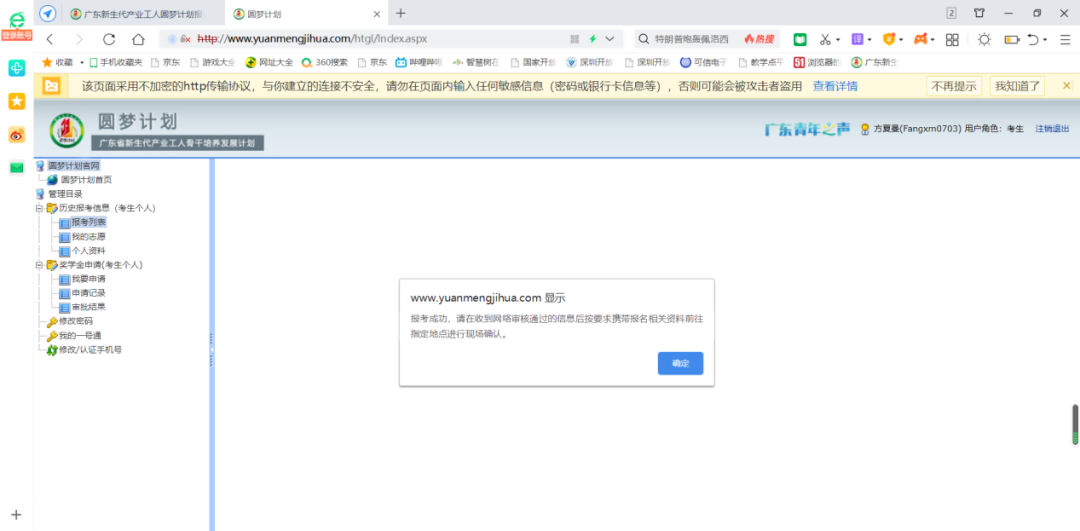
Task: Expand the address bar dropdown chevron
Action: coord(611,39)
